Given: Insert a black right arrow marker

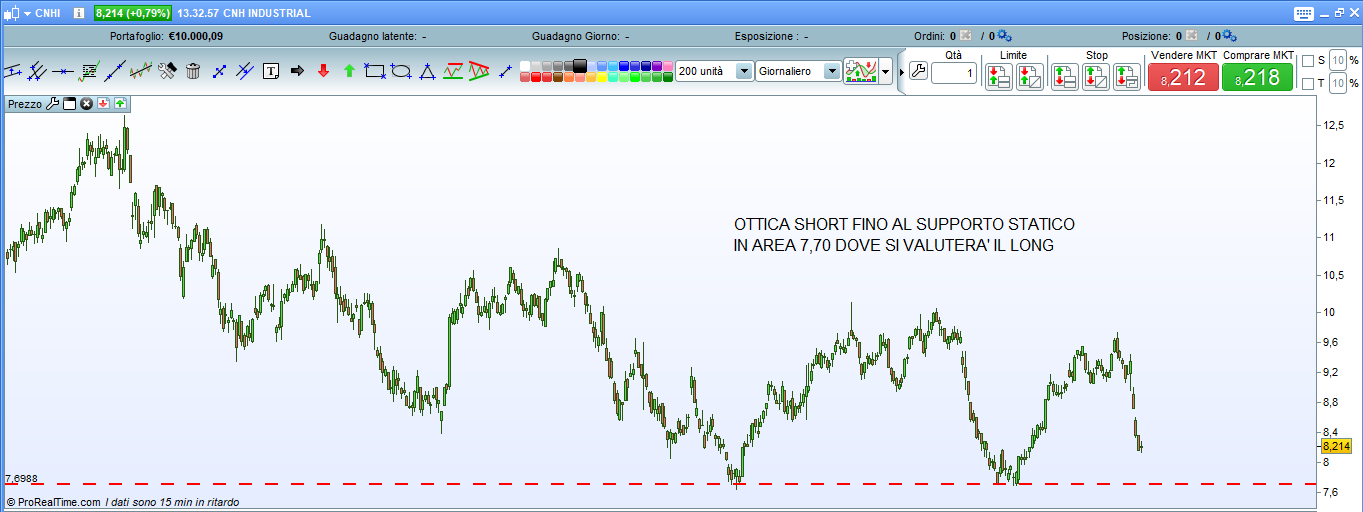Looking at the screenshot, I should pos(297,71).
